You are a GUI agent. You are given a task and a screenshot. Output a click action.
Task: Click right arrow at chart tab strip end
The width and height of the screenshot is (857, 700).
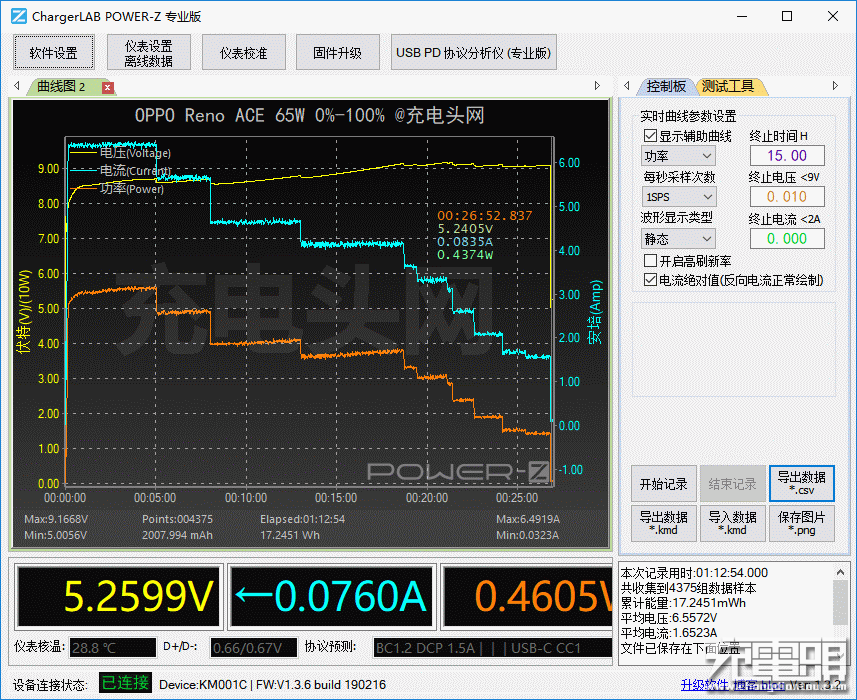pyautogui.click(x=597, y=86)
